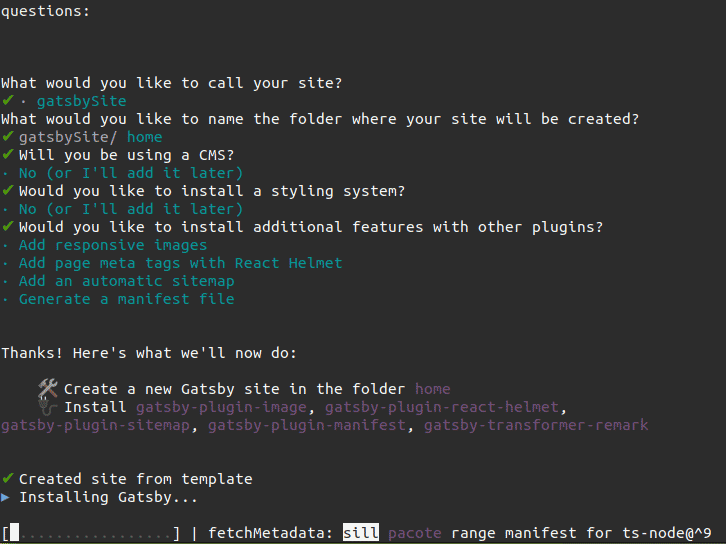
Task: Click the CMS answer No (or I'll add it later)
Action: pyautogui.click(x=131, y=173)
